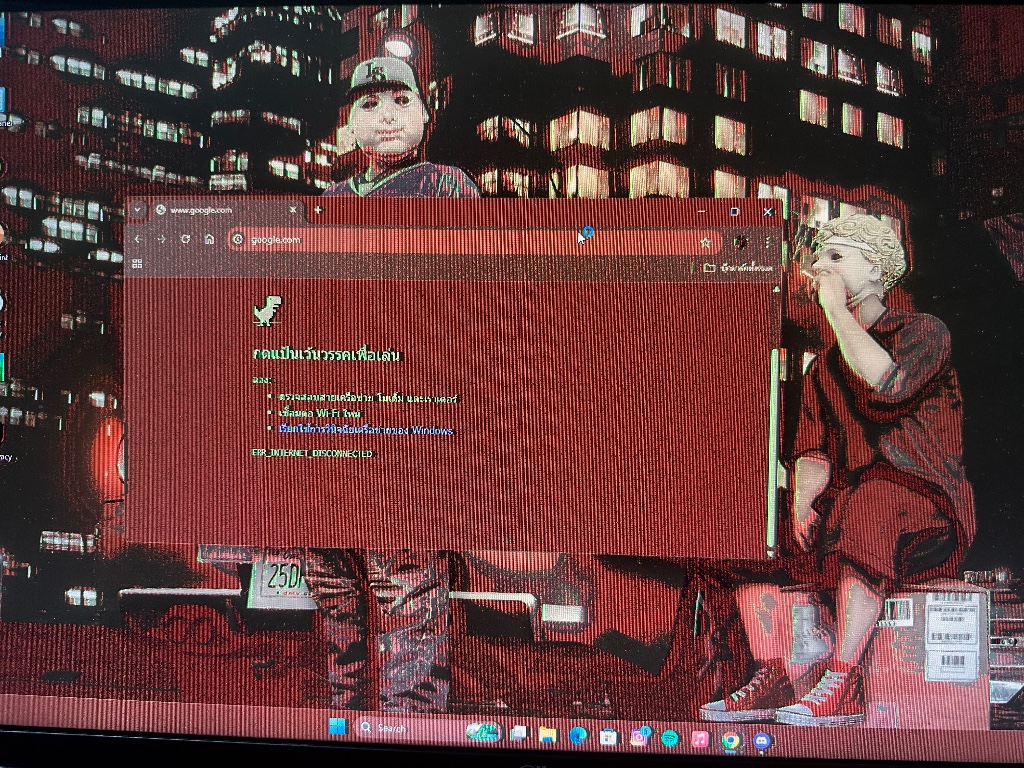1024x768 pixels.
Task: Go back using the back arrow
Action: (x=138, y=240)
